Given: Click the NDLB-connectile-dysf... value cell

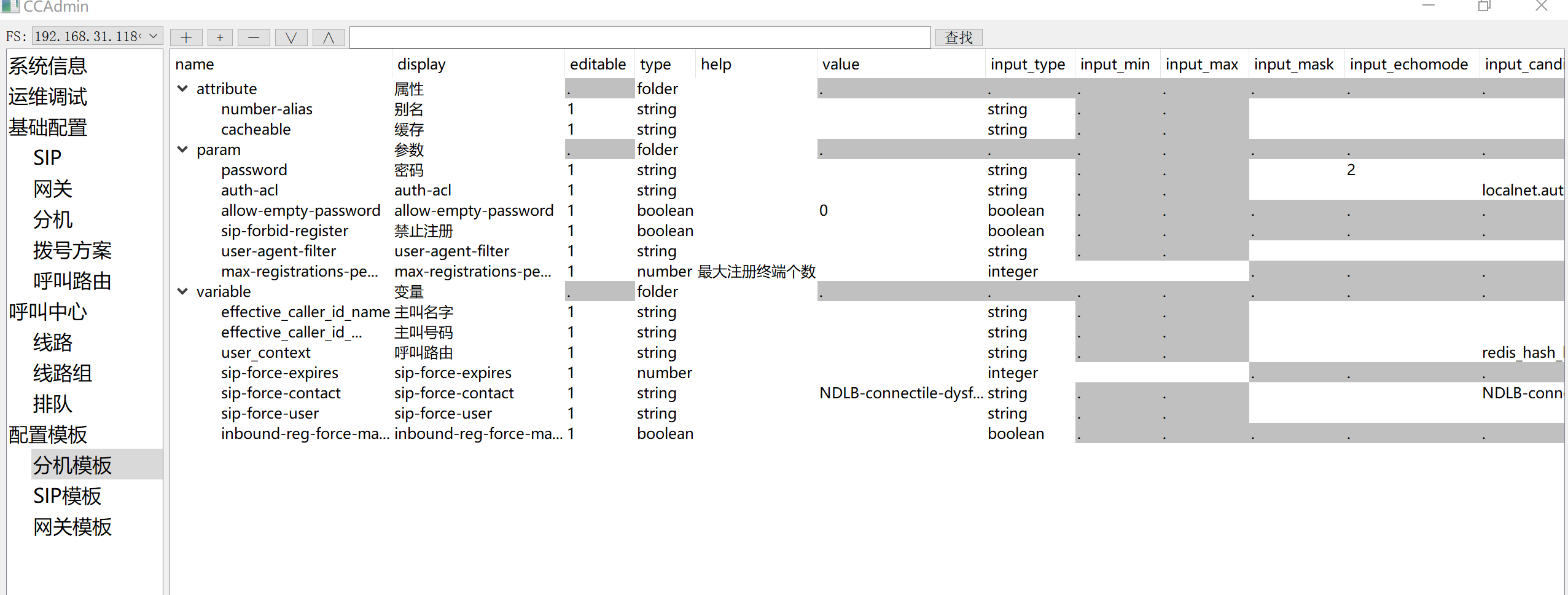Looking at the screenshot, I should click(901, 393).
